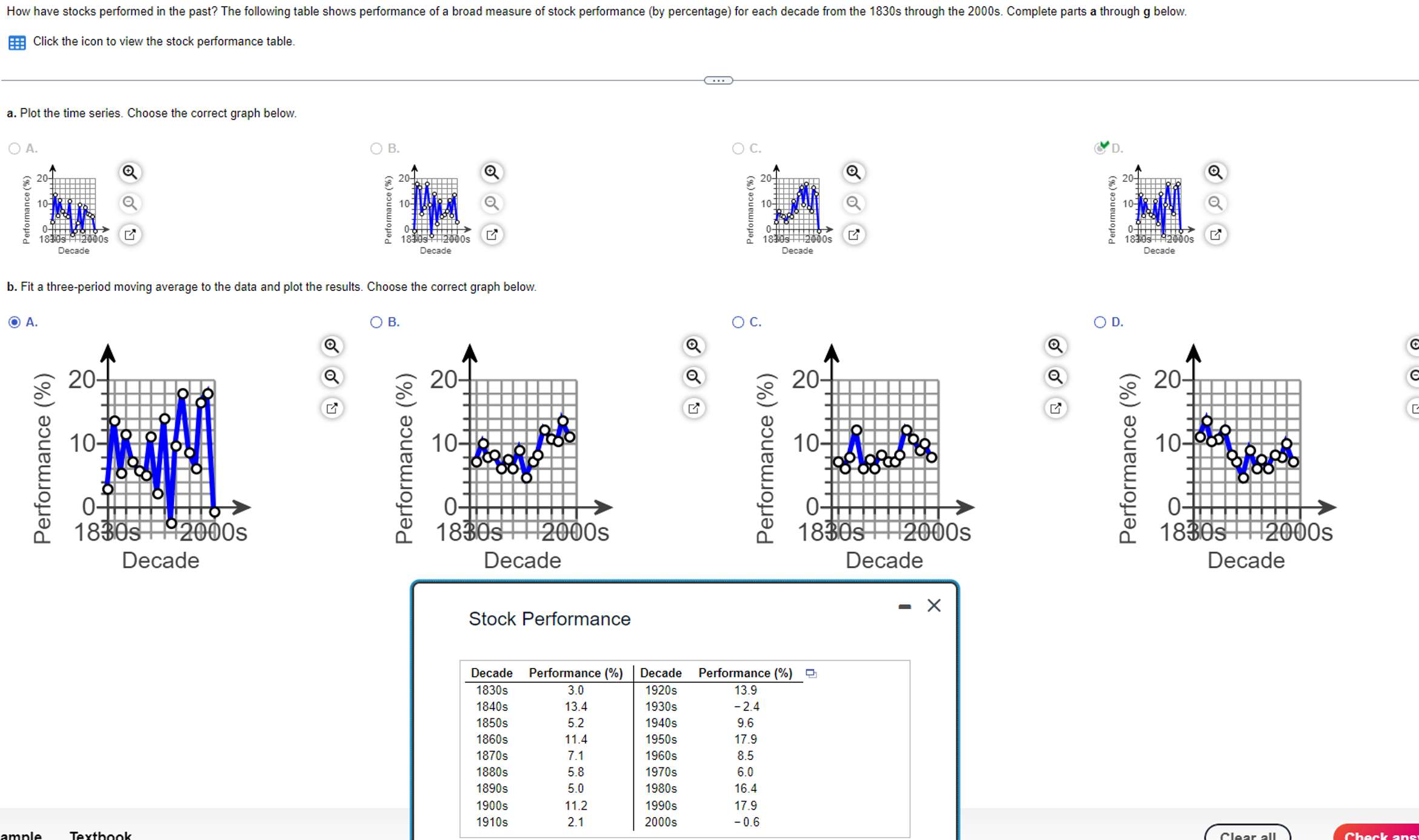Click part a graph C thumbnail

pyautogui.click(x=790, y=209)
